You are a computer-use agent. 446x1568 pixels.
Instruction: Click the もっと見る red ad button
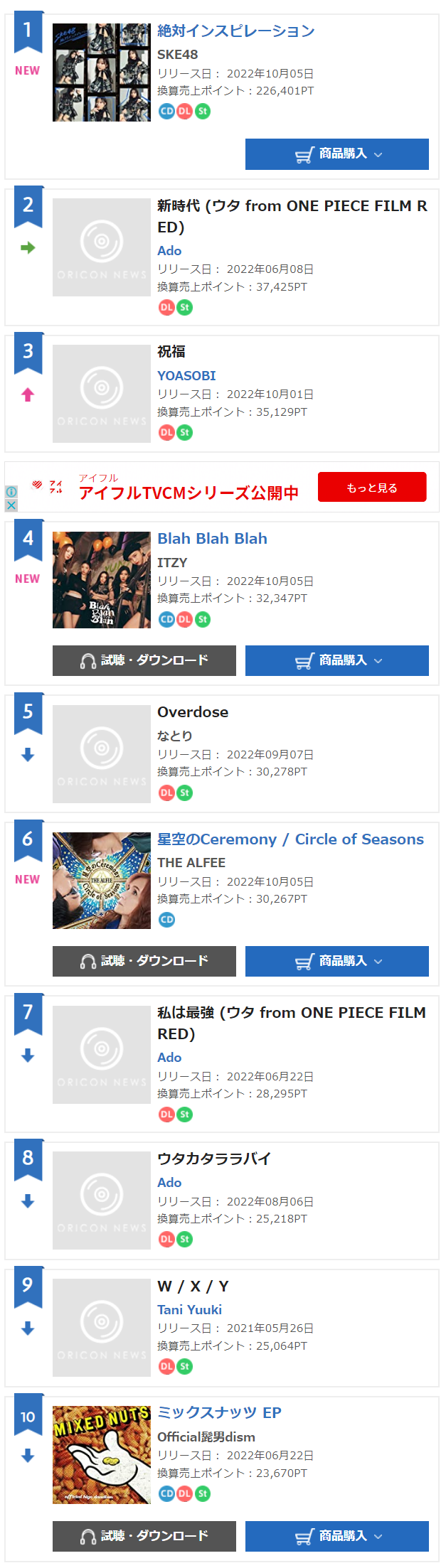[372, 487]
